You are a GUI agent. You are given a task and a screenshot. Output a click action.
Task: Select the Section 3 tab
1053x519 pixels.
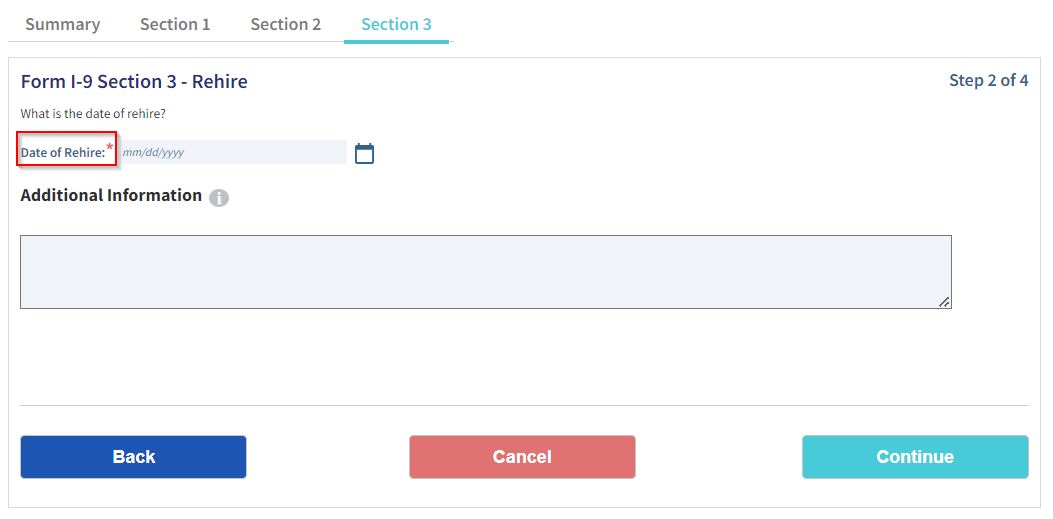tap(396, 24)
